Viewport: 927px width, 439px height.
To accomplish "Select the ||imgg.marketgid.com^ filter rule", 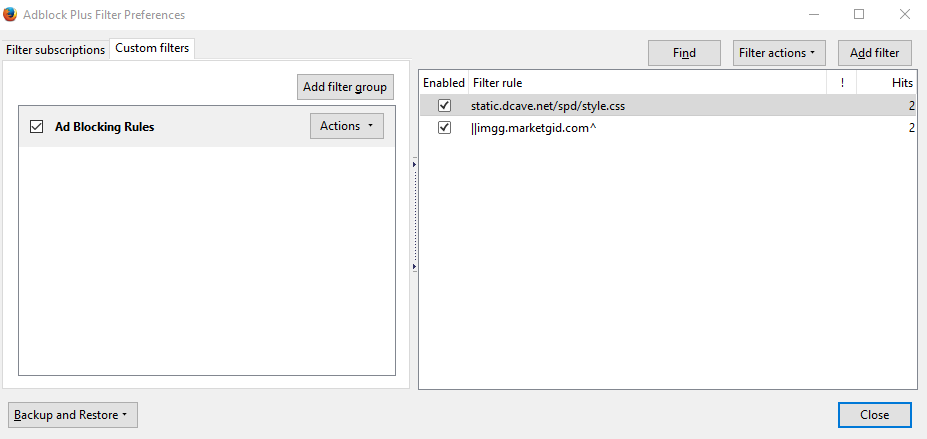I will pyautogui.click(x=534, y=127).
